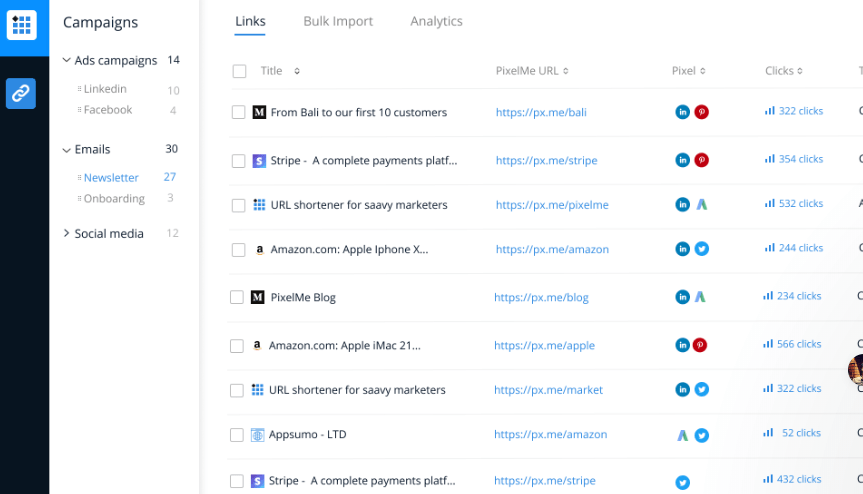Open the https://px.me/market link

(x=548, y=389)
